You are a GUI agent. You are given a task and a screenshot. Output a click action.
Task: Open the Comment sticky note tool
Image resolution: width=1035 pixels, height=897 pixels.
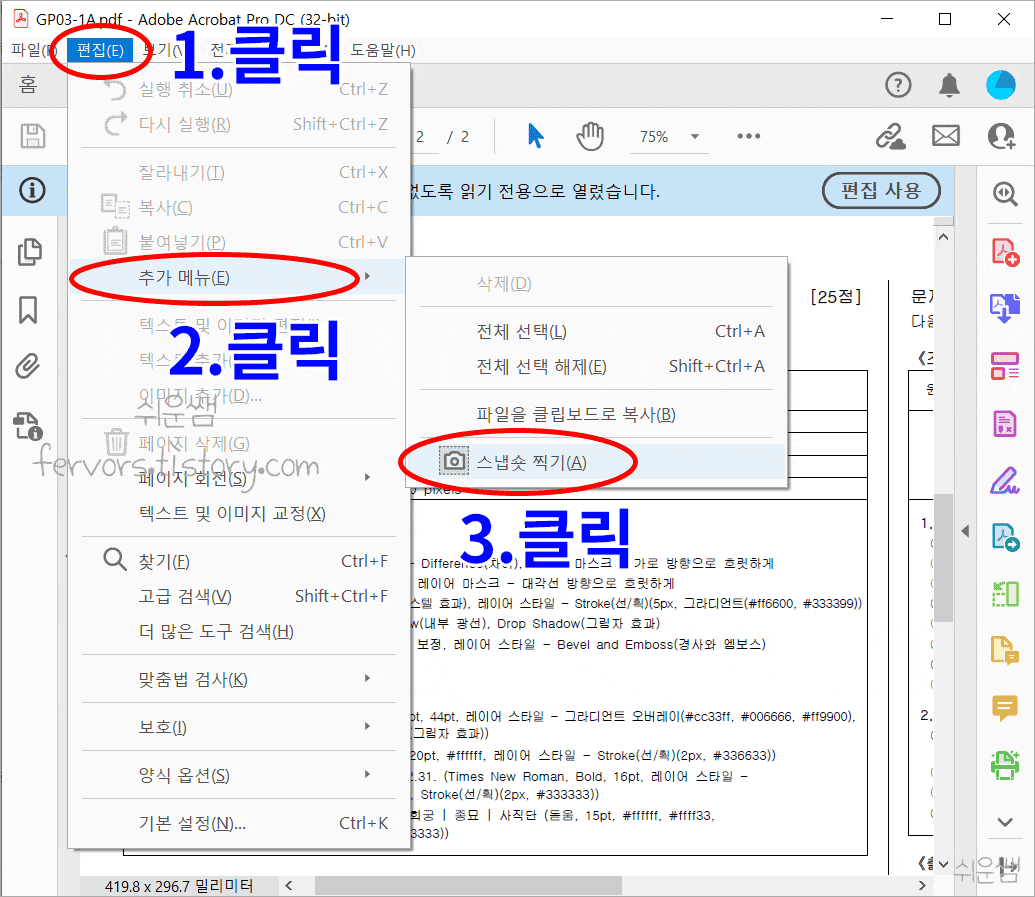(1003, 706)
